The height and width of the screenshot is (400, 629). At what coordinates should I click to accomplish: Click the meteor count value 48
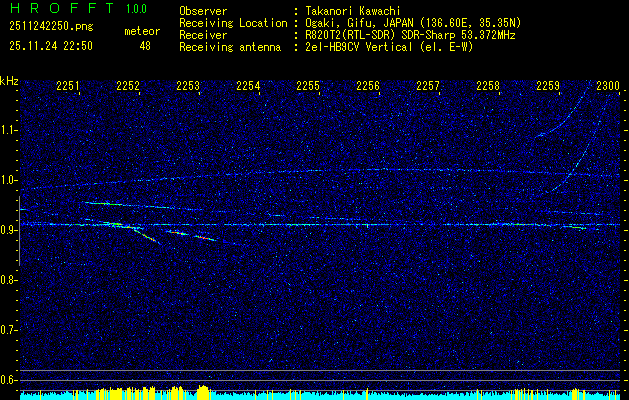pyautogui.click(x=145, y=46)
